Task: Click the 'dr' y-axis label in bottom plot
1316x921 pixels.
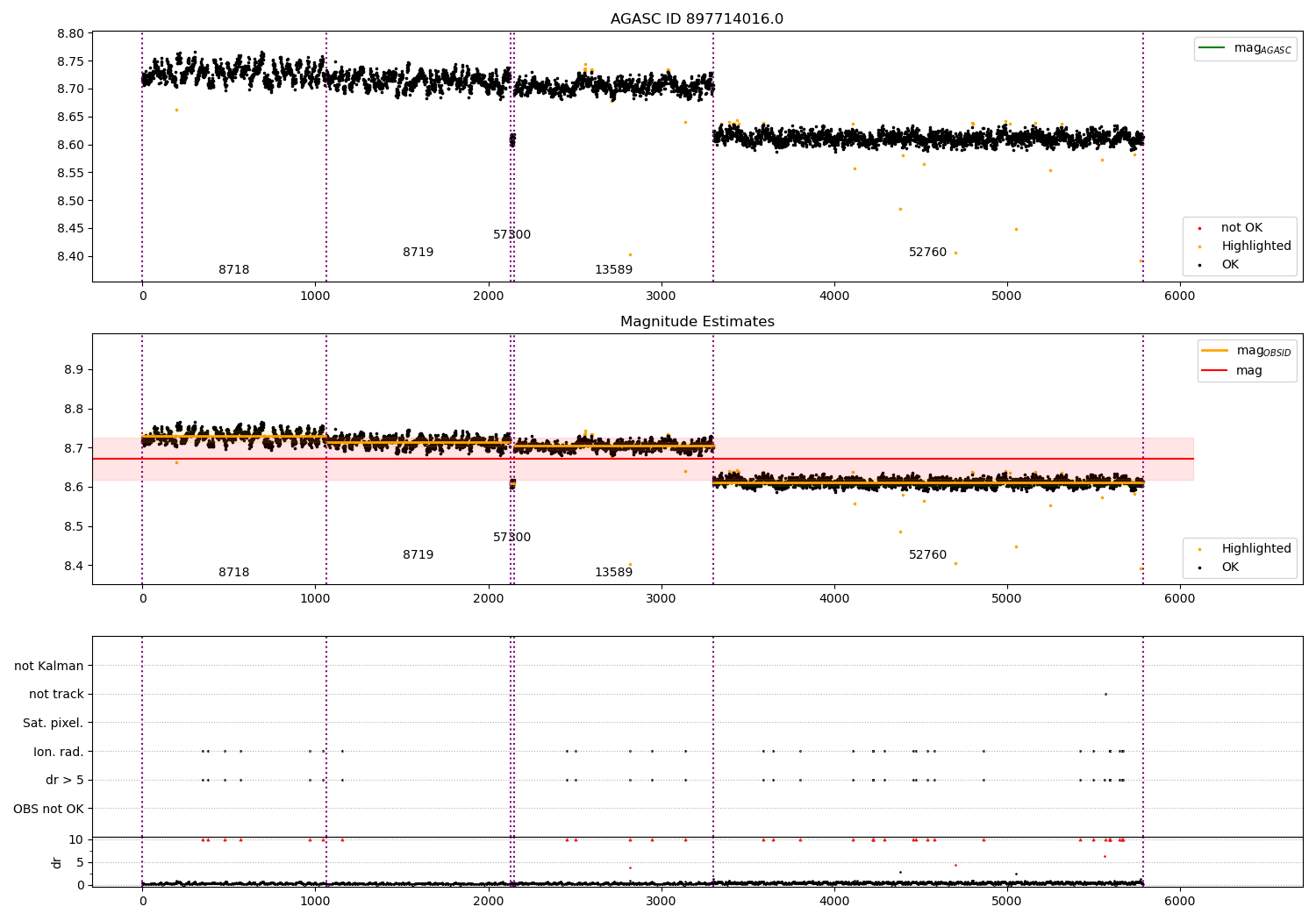Action: [x=57, y=862]
